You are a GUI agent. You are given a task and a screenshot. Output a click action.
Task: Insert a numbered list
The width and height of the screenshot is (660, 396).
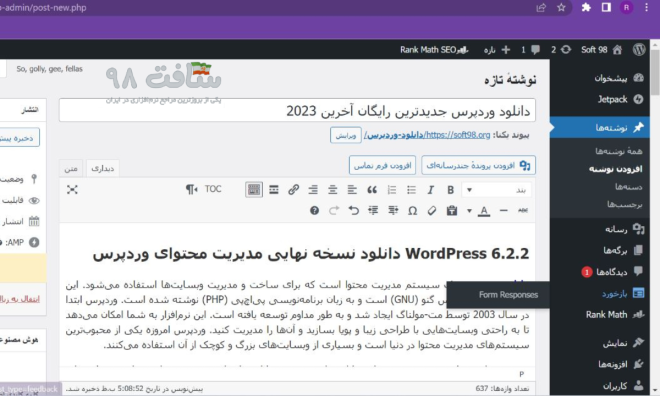point(391,190)
